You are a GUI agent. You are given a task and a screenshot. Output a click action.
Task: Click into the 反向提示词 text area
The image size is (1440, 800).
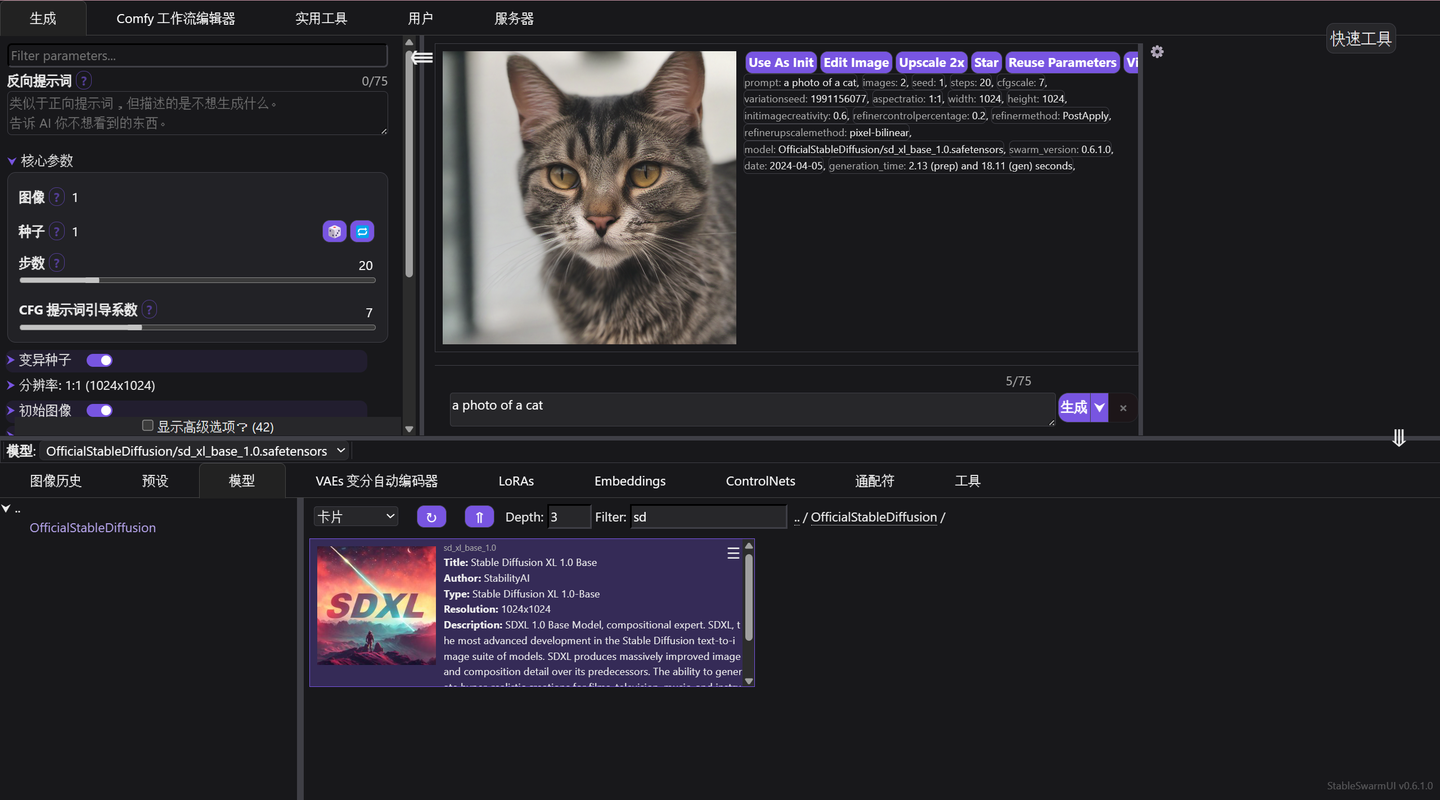tap(197, 113)
